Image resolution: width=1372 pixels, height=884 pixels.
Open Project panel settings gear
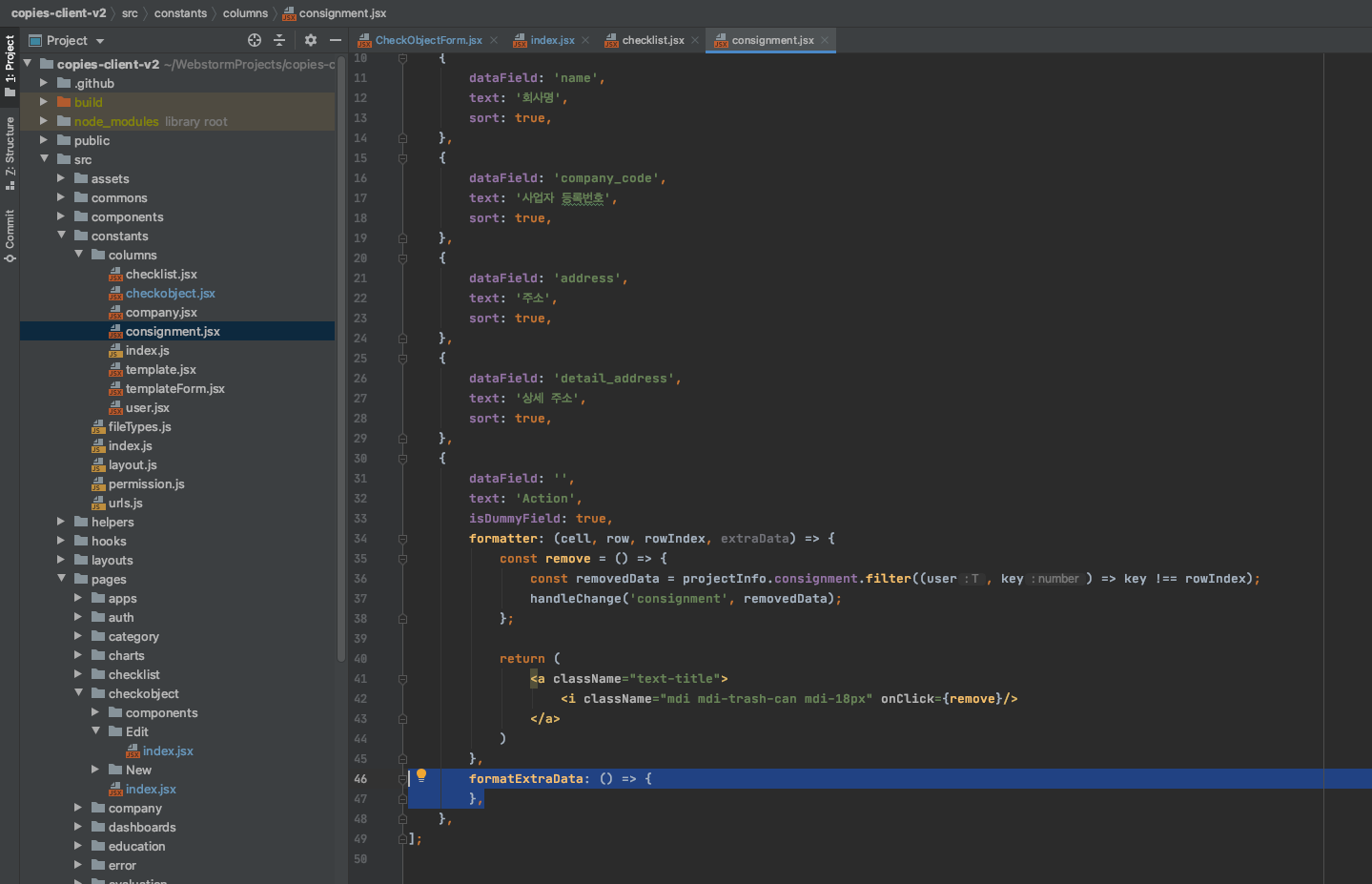311,40
